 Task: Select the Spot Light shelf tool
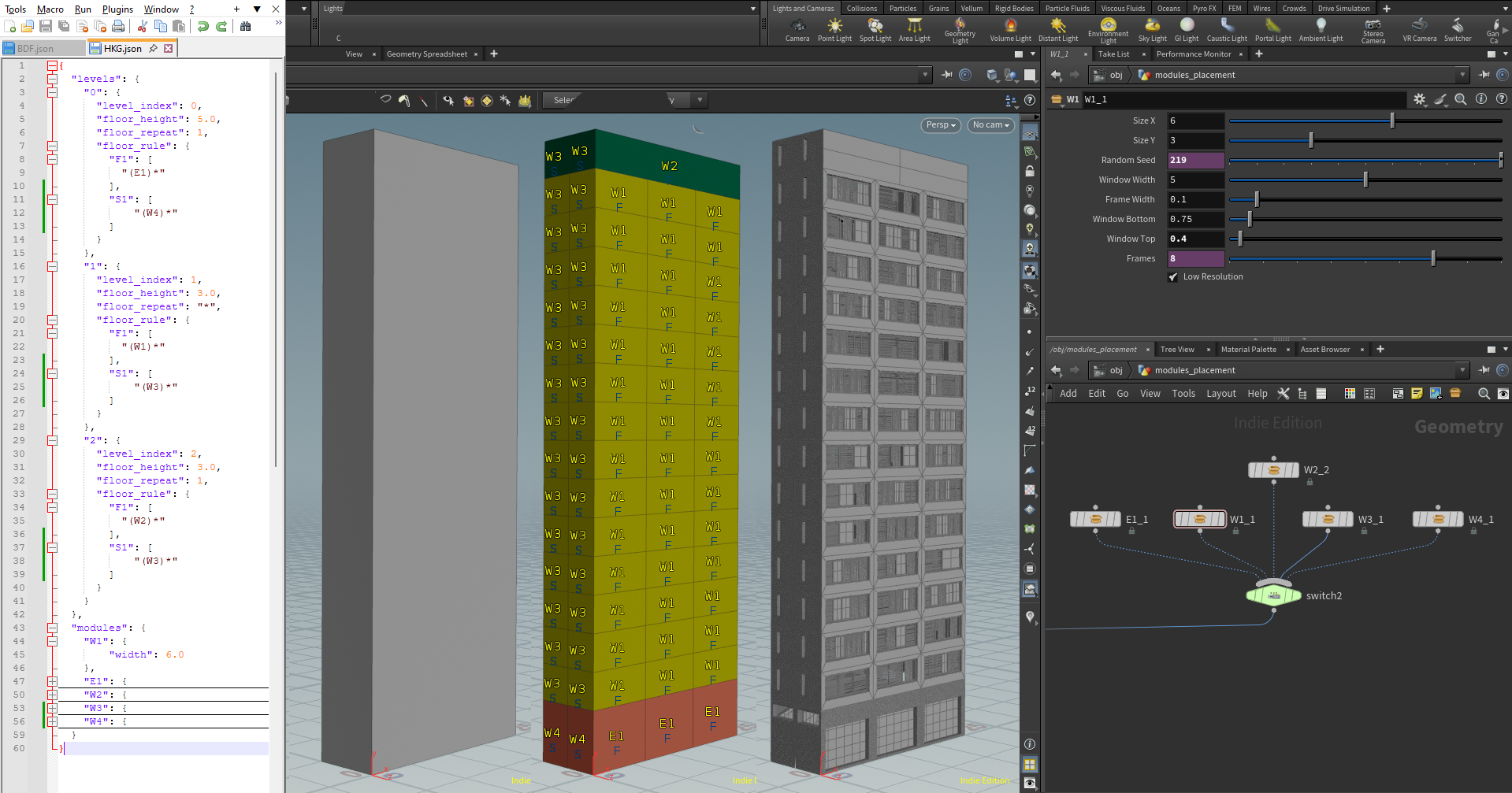[x=875, y=30]
